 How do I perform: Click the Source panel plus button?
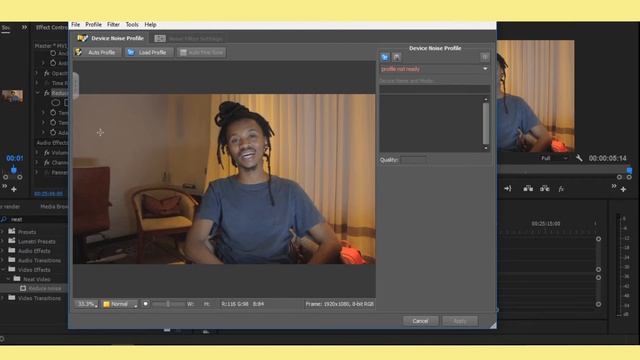(x=14, y=189)
